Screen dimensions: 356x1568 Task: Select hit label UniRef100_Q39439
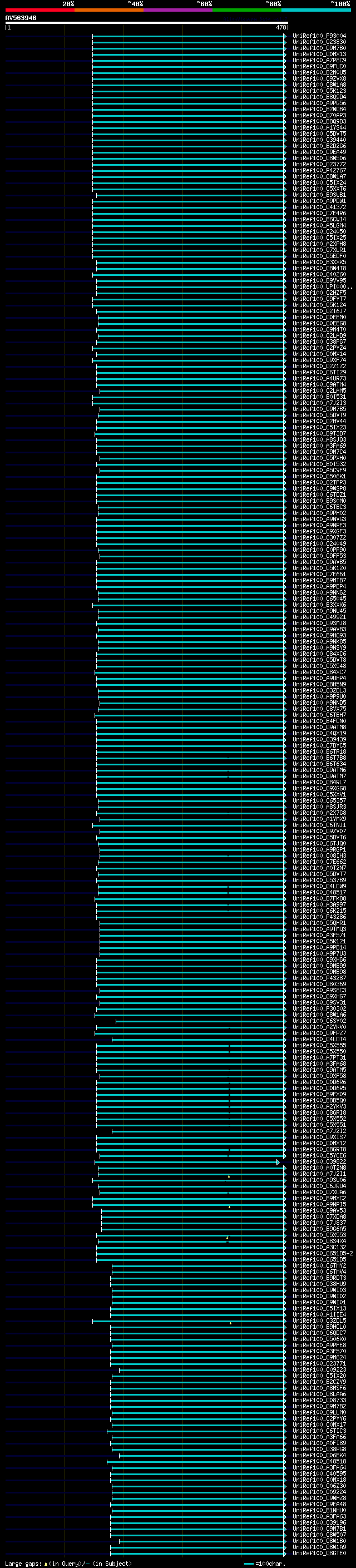319,740
